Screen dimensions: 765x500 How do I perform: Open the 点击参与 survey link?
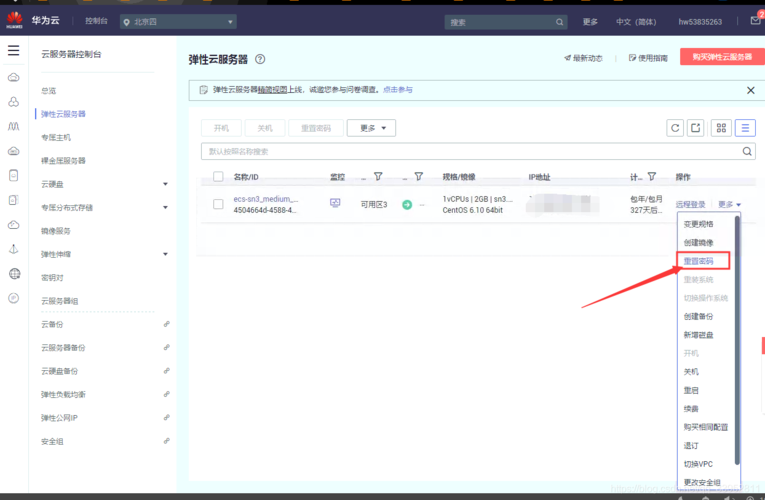(398, 90)
